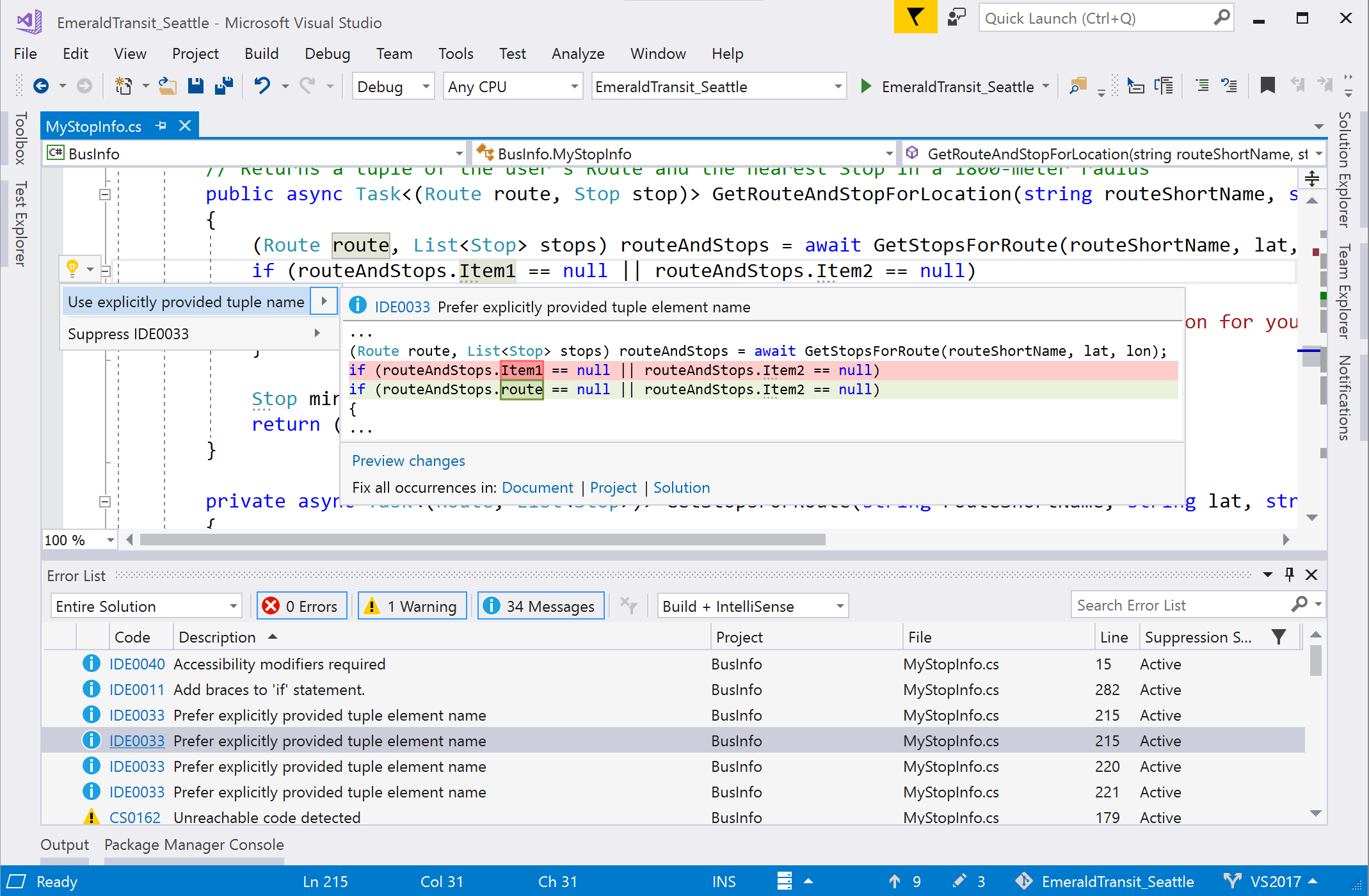Toggle the Warnings filter button
Screen dimensions: 1369x896
point(412,605)
